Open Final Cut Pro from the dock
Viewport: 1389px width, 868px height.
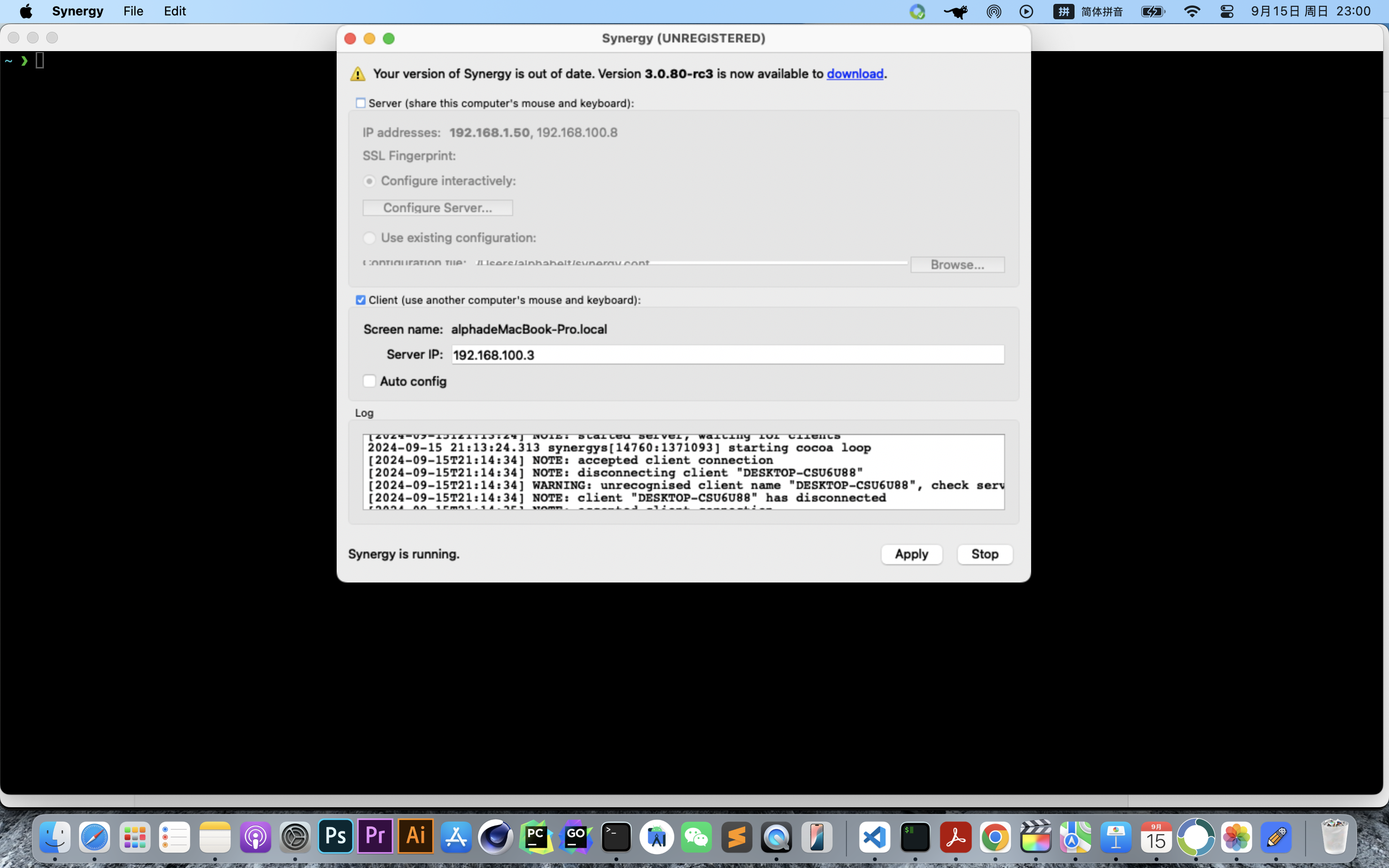click(1035, 837)
